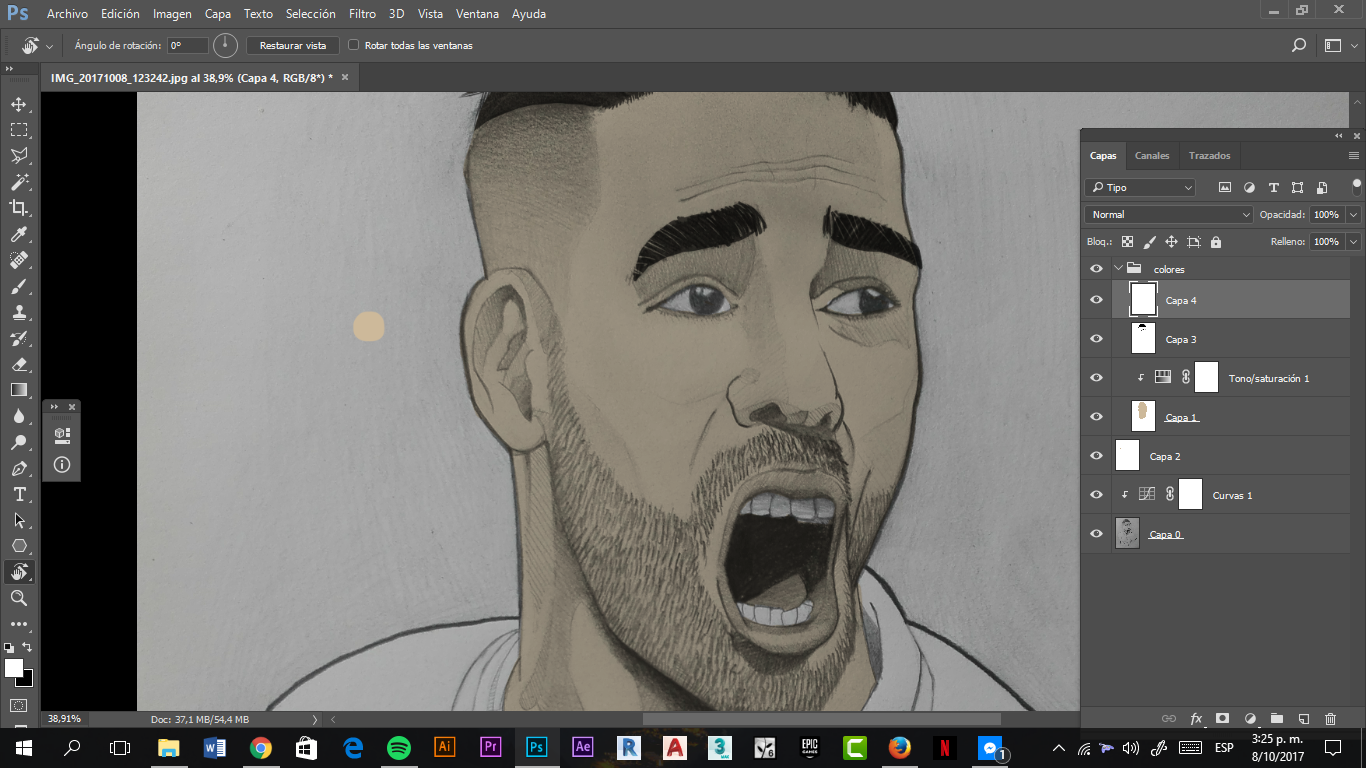The image size is (1366, 768).
Task: Open the Tipo layer filter dropdown
Action: coord(1140,187)
